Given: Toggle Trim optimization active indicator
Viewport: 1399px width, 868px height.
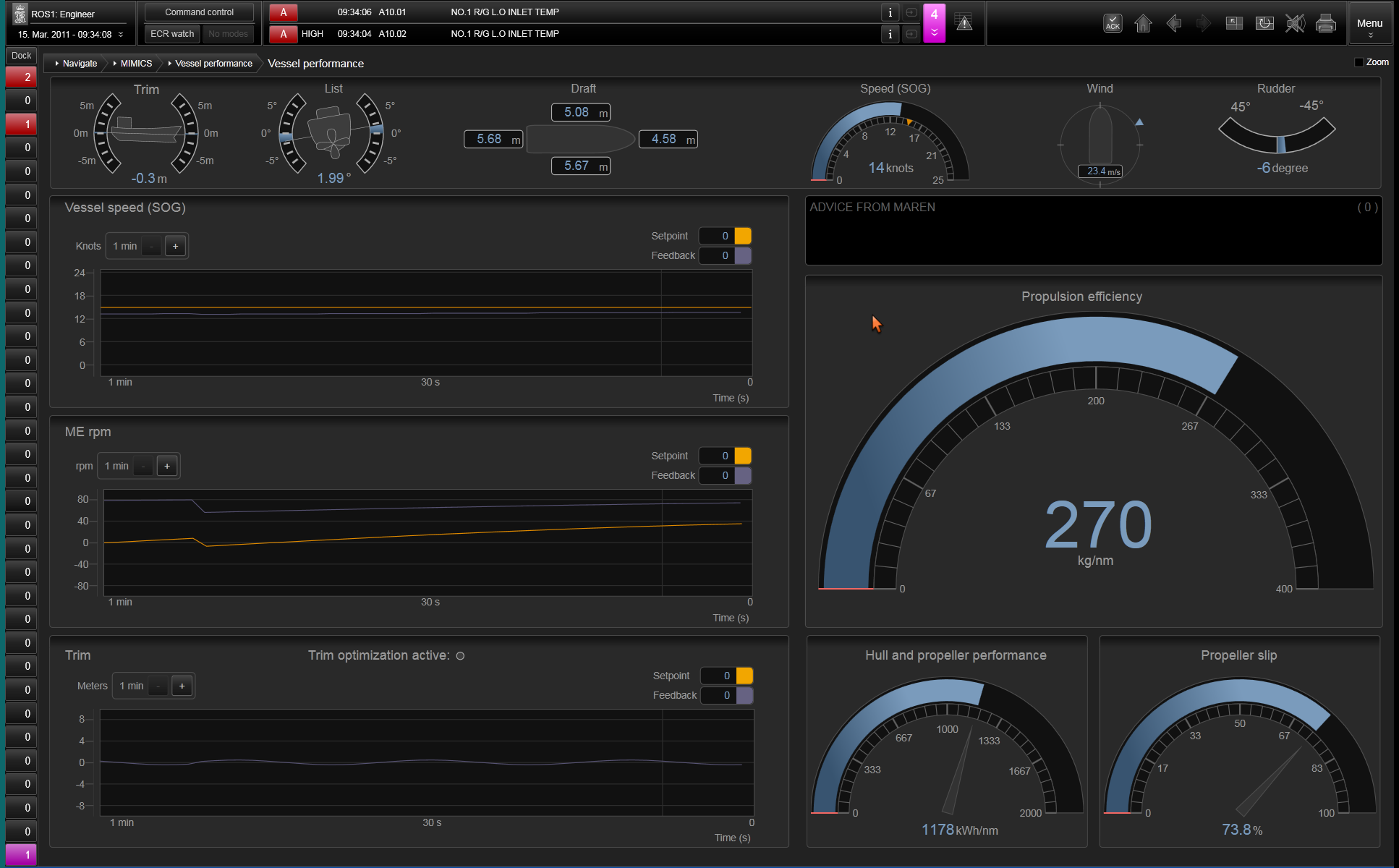Looking at the screenshot, I should pyautogui.click(x=460, y=656).
